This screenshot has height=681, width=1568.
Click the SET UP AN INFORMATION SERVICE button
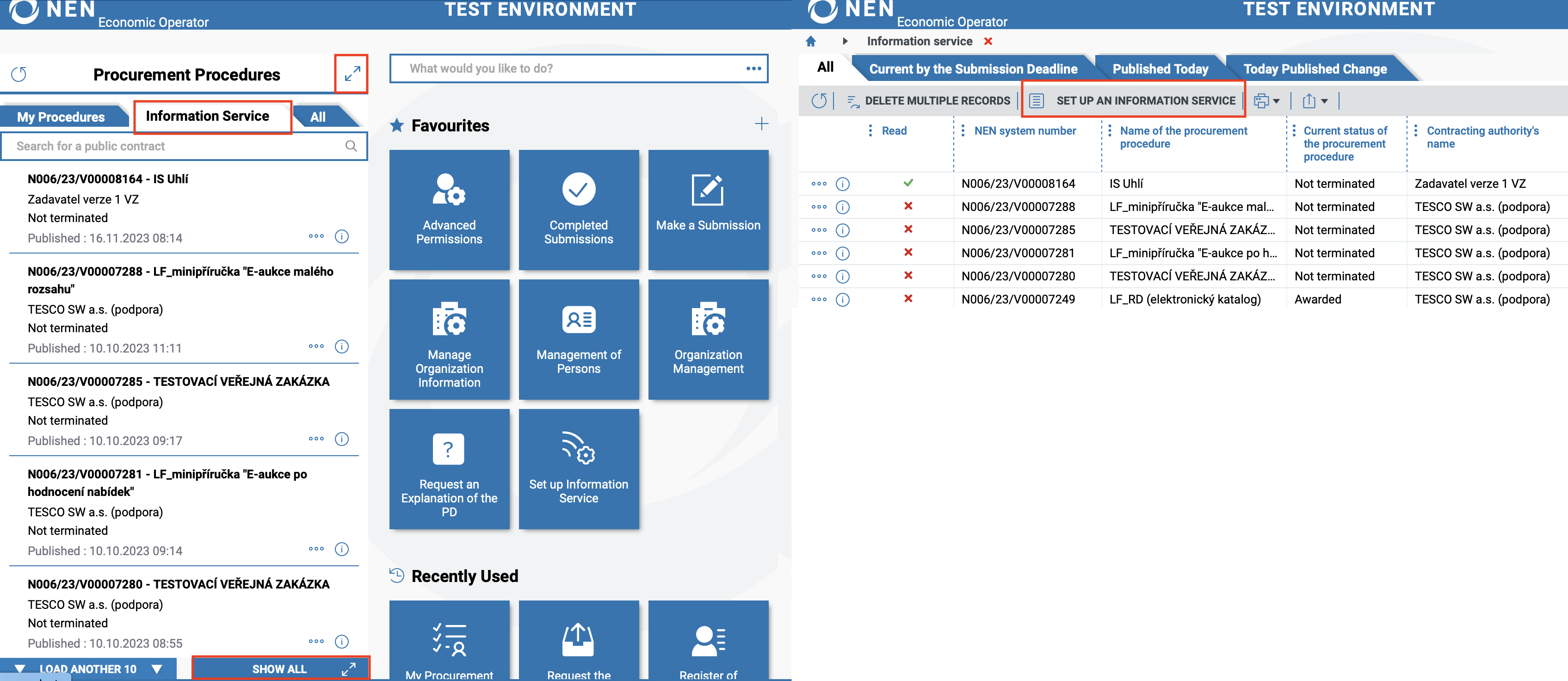tap(1133, 100)
